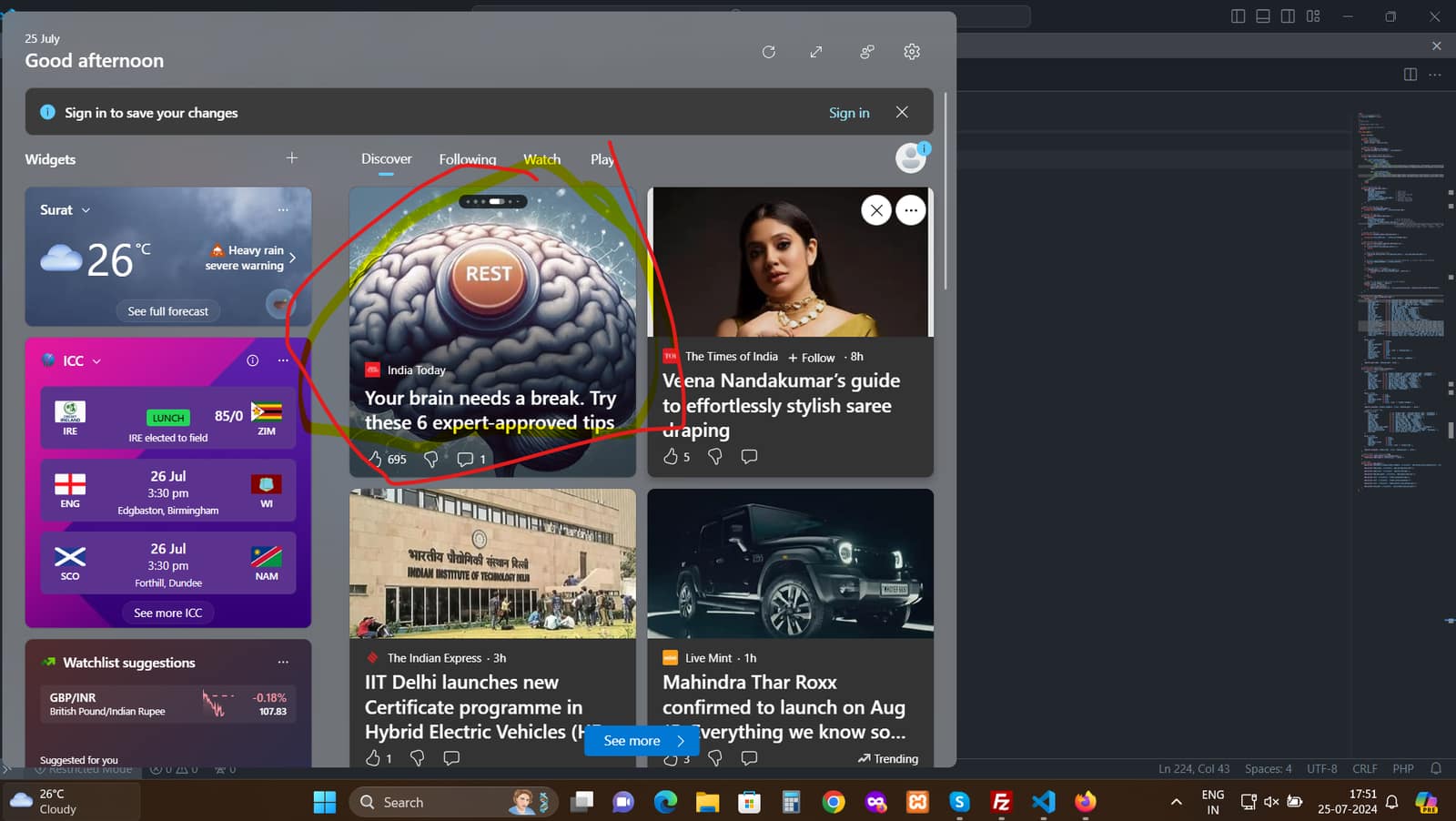This screenshot has width=1456, height=821.
Task: Dislike the IIT Delhi article
Action: (418, 757)
